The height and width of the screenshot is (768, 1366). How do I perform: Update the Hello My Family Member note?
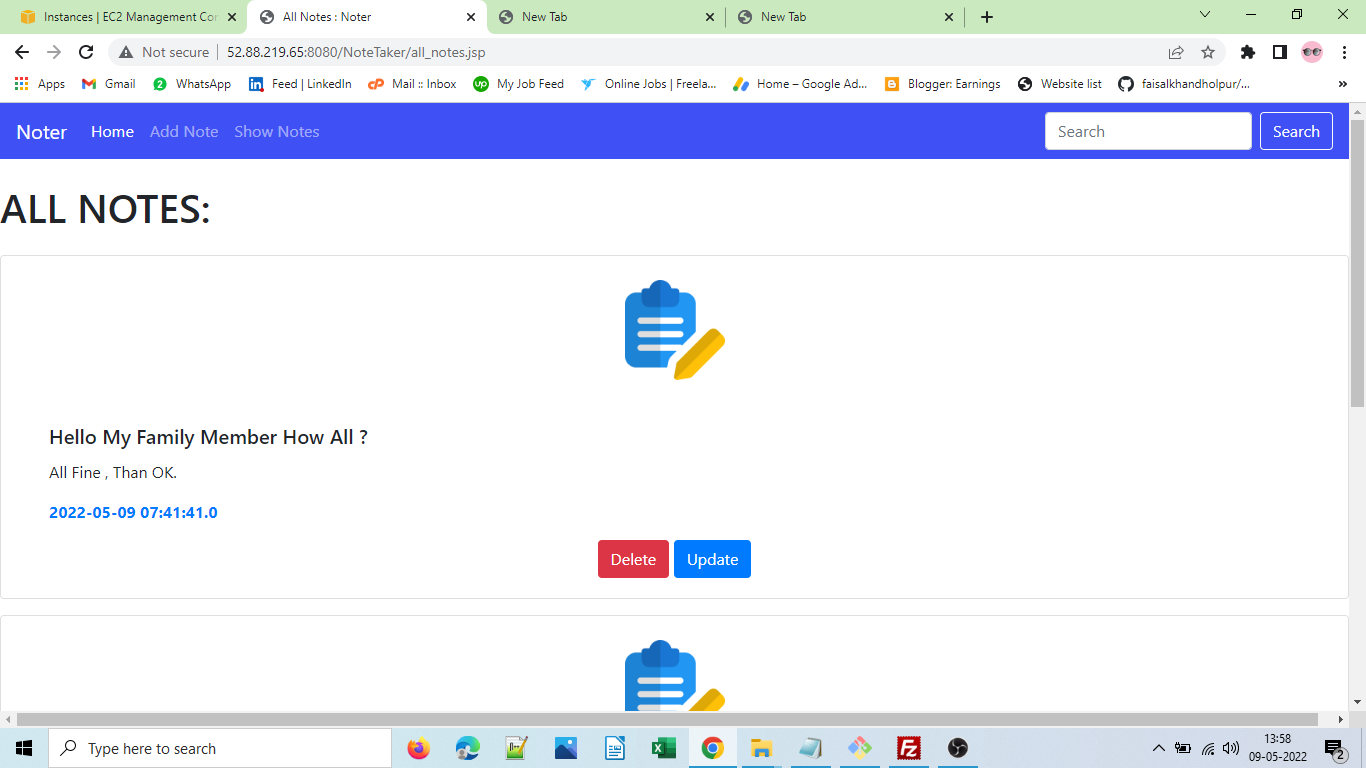[712, 559]
